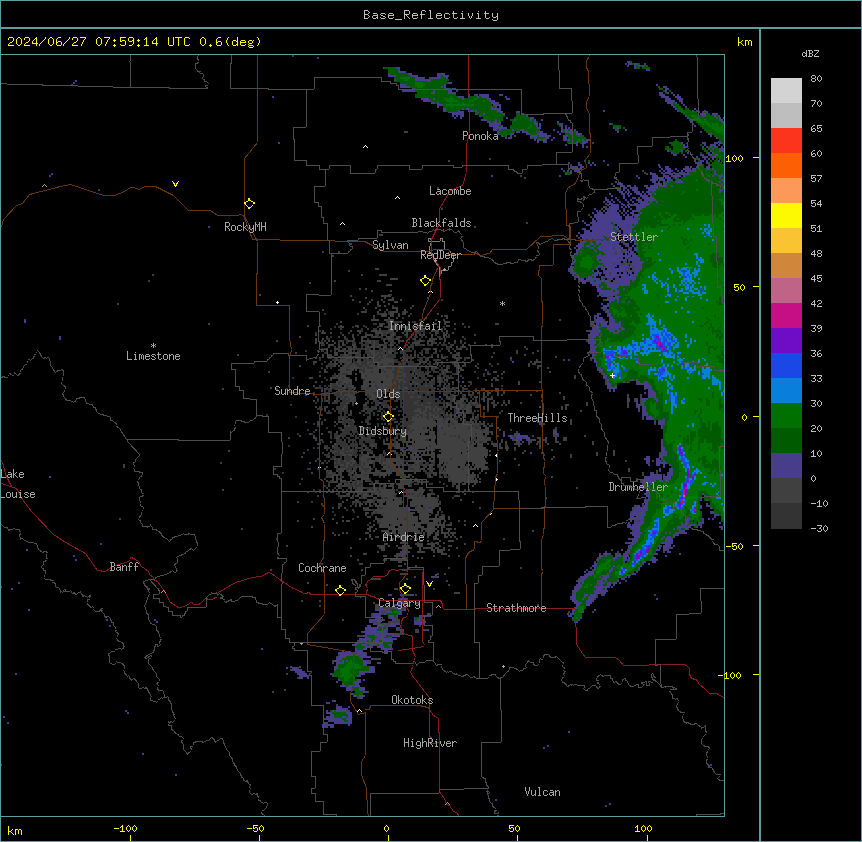Click the Sylvan label on the map
The width and height of the screenshot is (862, 842).
(390, 245)
